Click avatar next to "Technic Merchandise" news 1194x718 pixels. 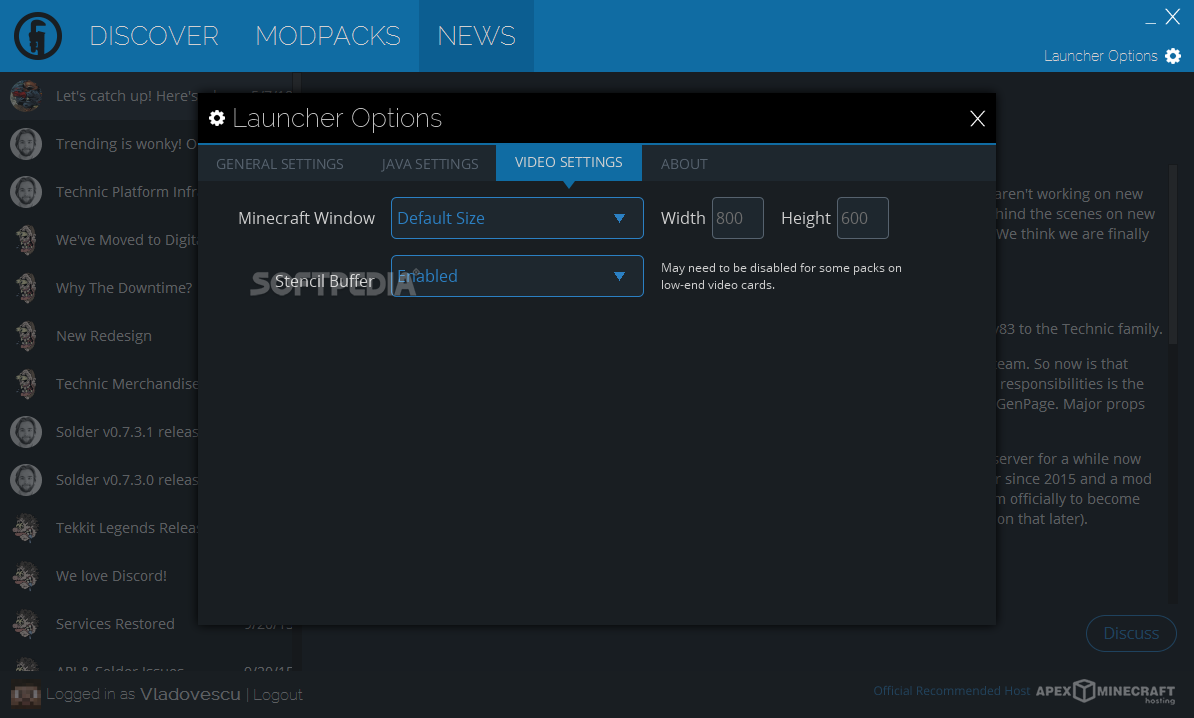26,384
